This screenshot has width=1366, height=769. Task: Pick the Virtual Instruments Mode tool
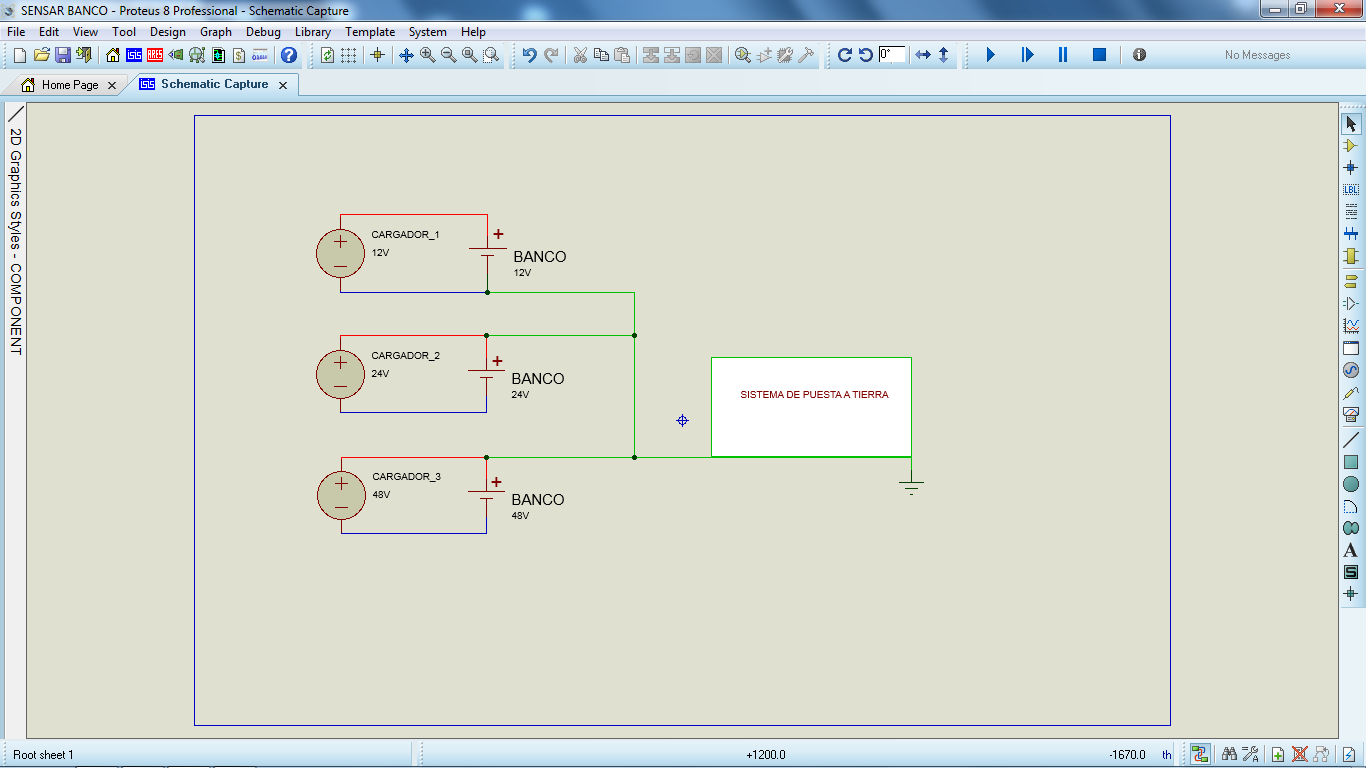(x=1351, y=414)
